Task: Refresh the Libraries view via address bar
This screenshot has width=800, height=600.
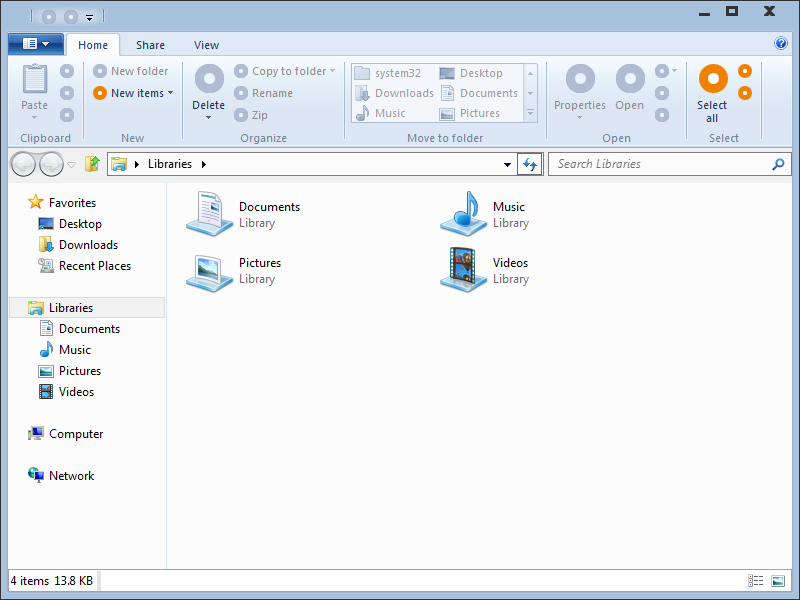Action: click(x=530, y=164)
